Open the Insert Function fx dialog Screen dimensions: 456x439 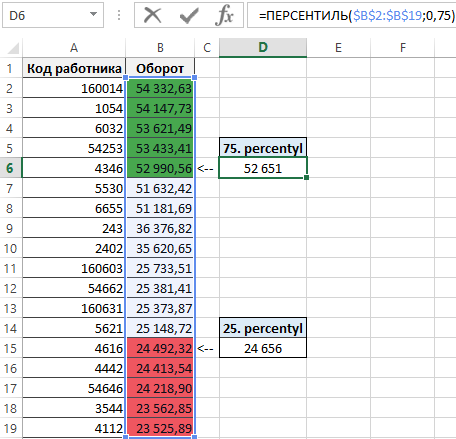point(224,15)
